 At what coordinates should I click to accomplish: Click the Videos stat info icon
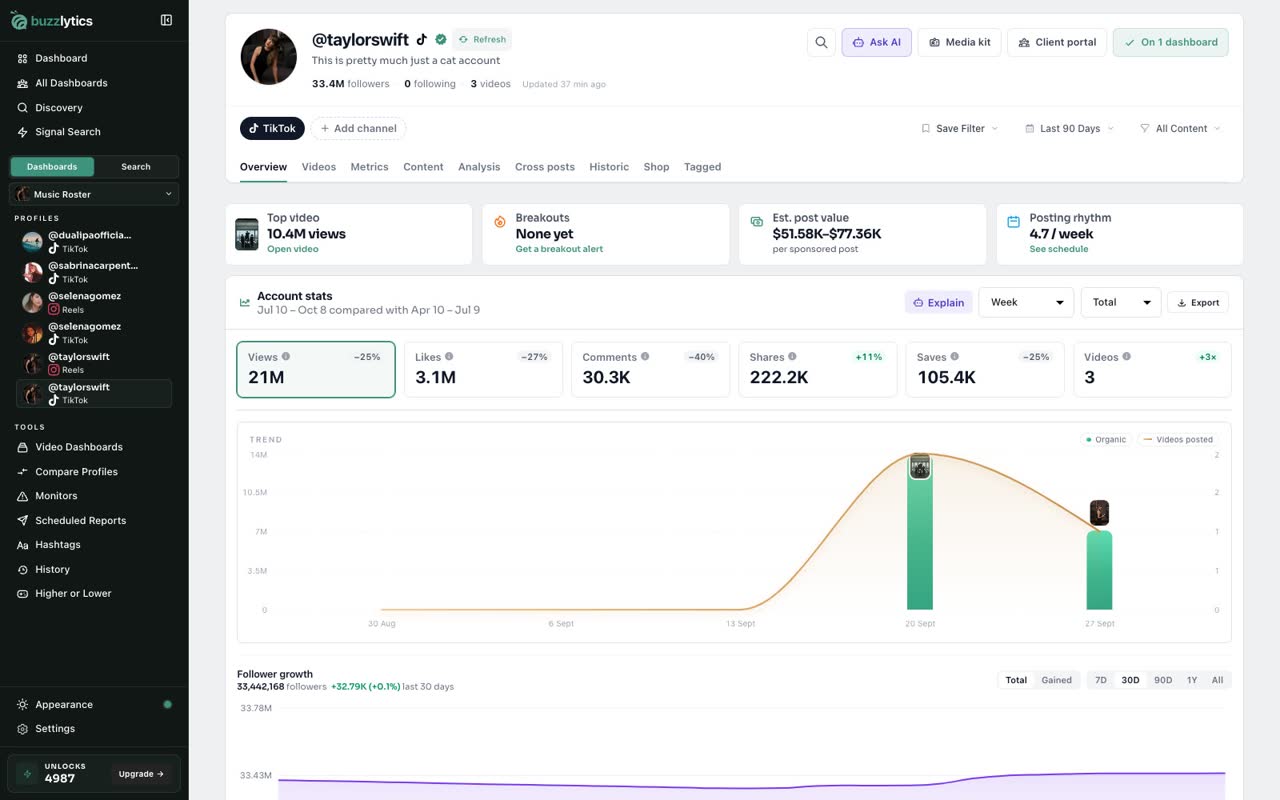[x=1127, y=356]
